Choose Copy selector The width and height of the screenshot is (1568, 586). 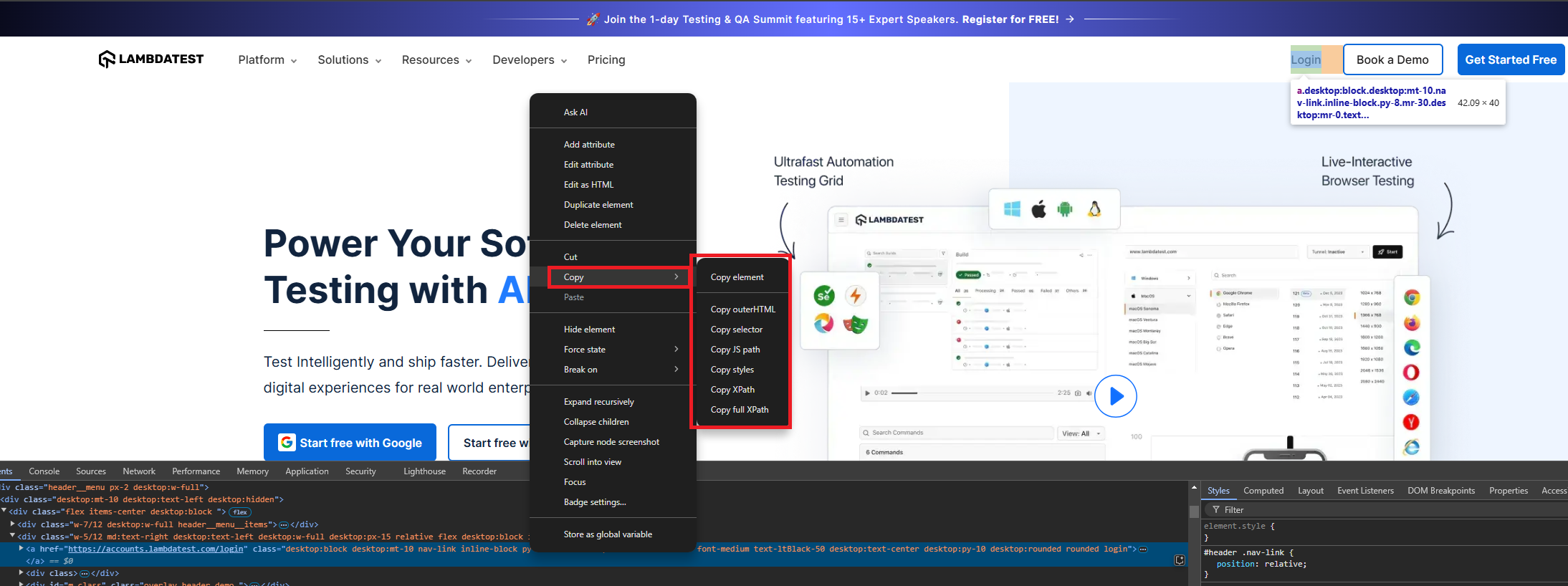click(742, 330)
